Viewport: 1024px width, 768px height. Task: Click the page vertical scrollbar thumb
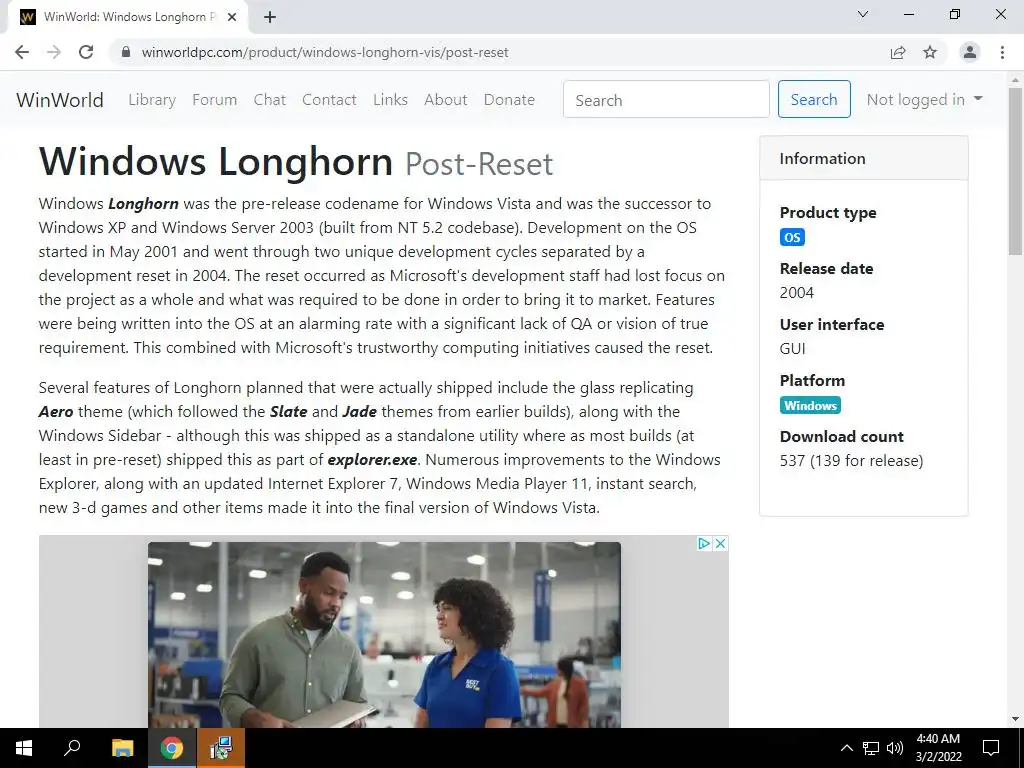(x=1015, y=171)
